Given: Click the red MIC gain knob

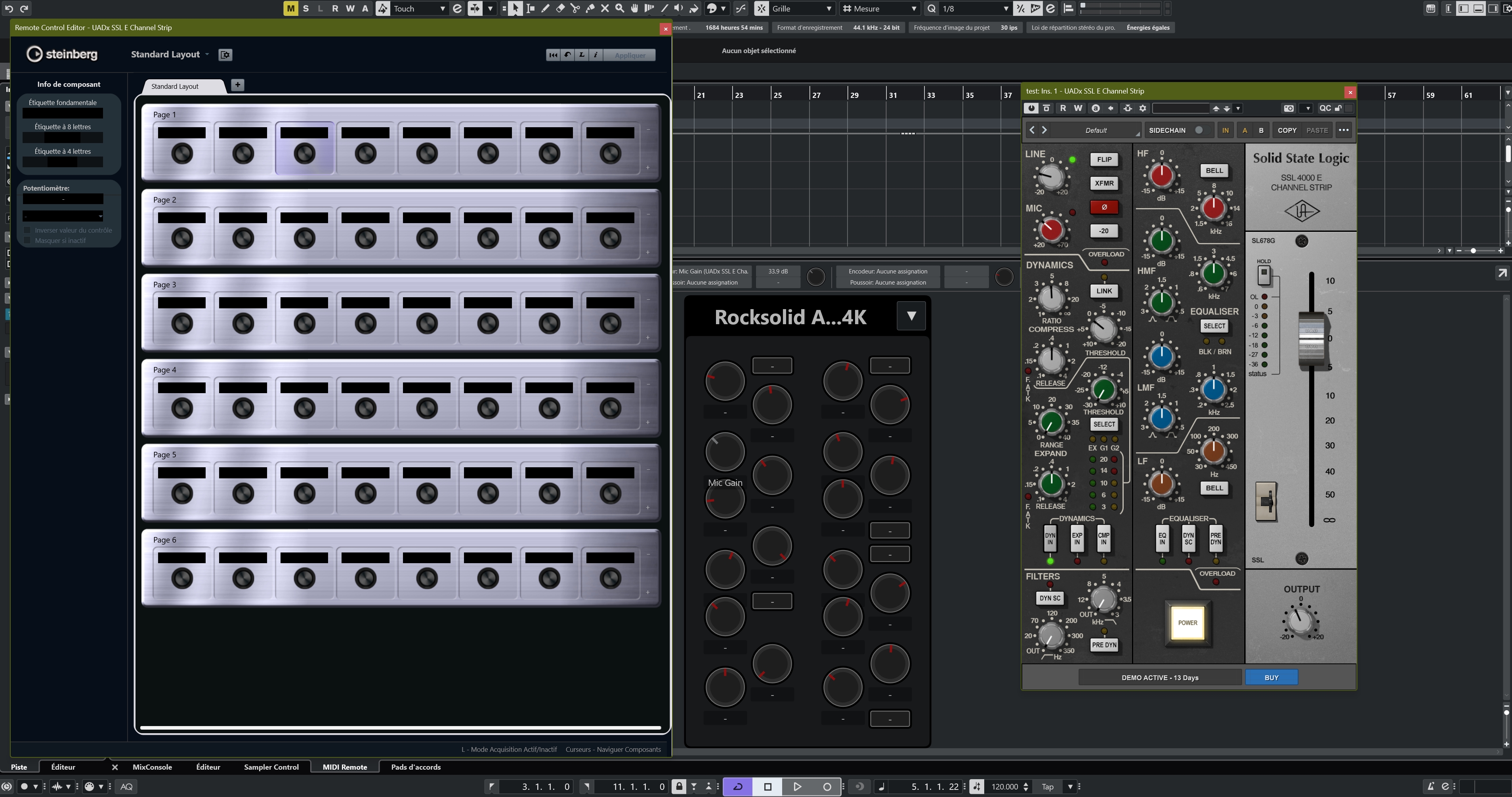Looking at the screenshot, I should [x=1051, y=229].
